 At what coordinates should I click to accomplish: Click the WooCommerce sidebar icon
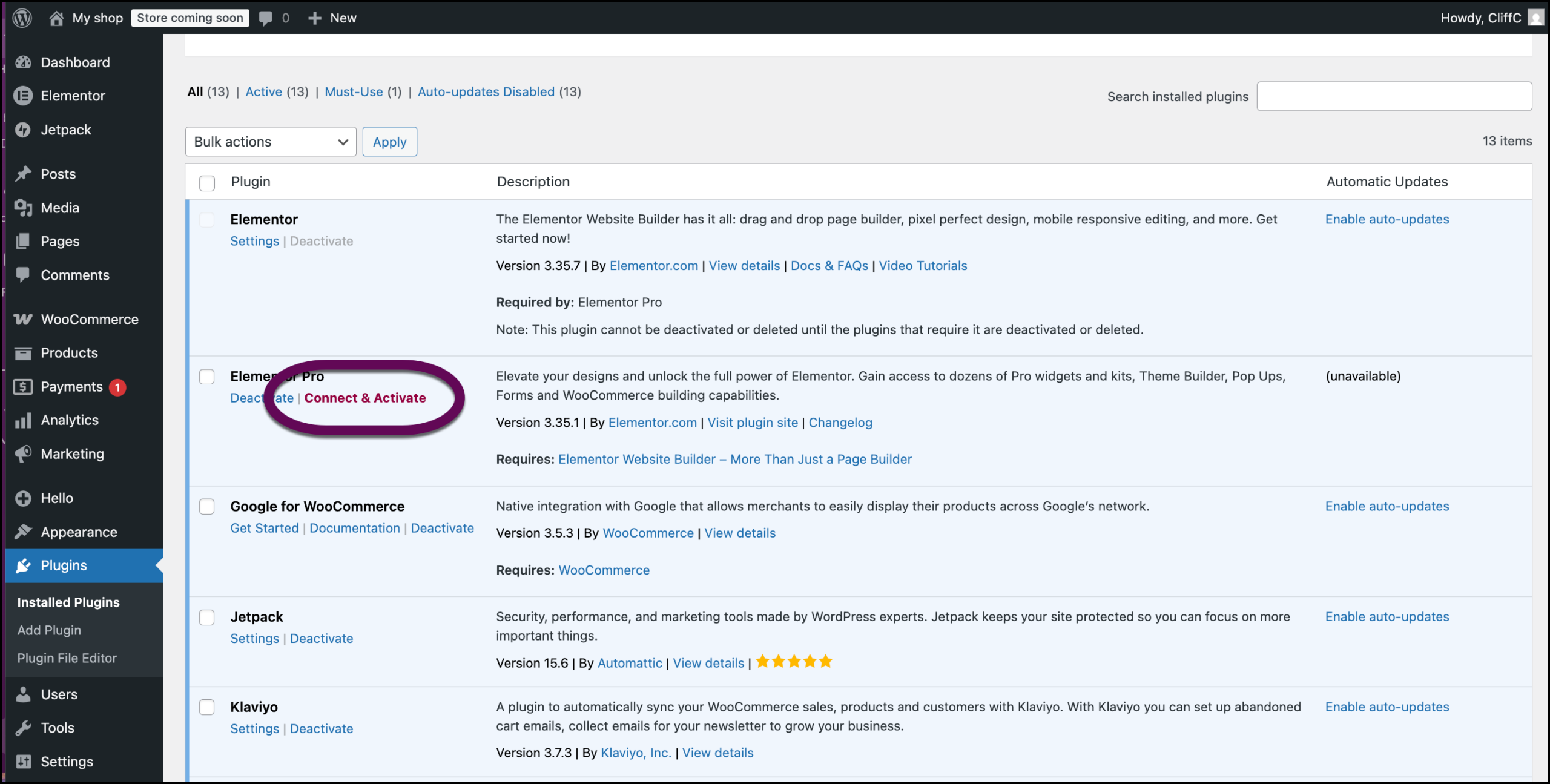pyautogui.click(x=23, y=319)
